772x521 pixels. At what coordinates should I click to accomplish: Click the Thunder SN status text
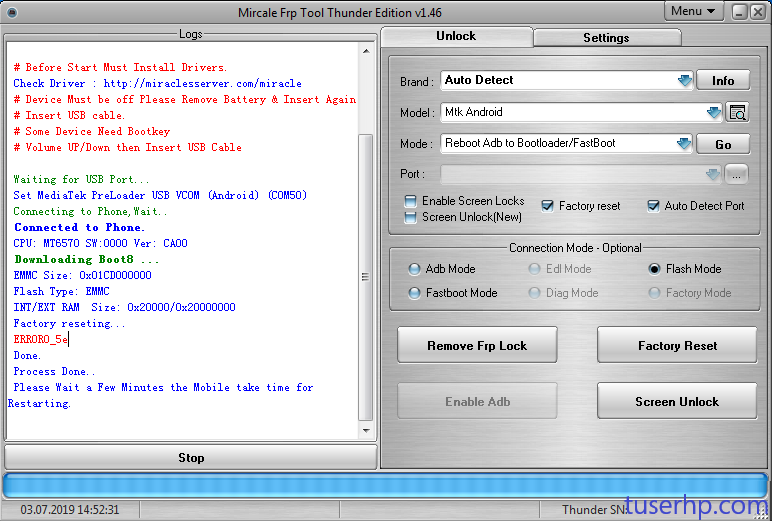[x=594, y=510]
